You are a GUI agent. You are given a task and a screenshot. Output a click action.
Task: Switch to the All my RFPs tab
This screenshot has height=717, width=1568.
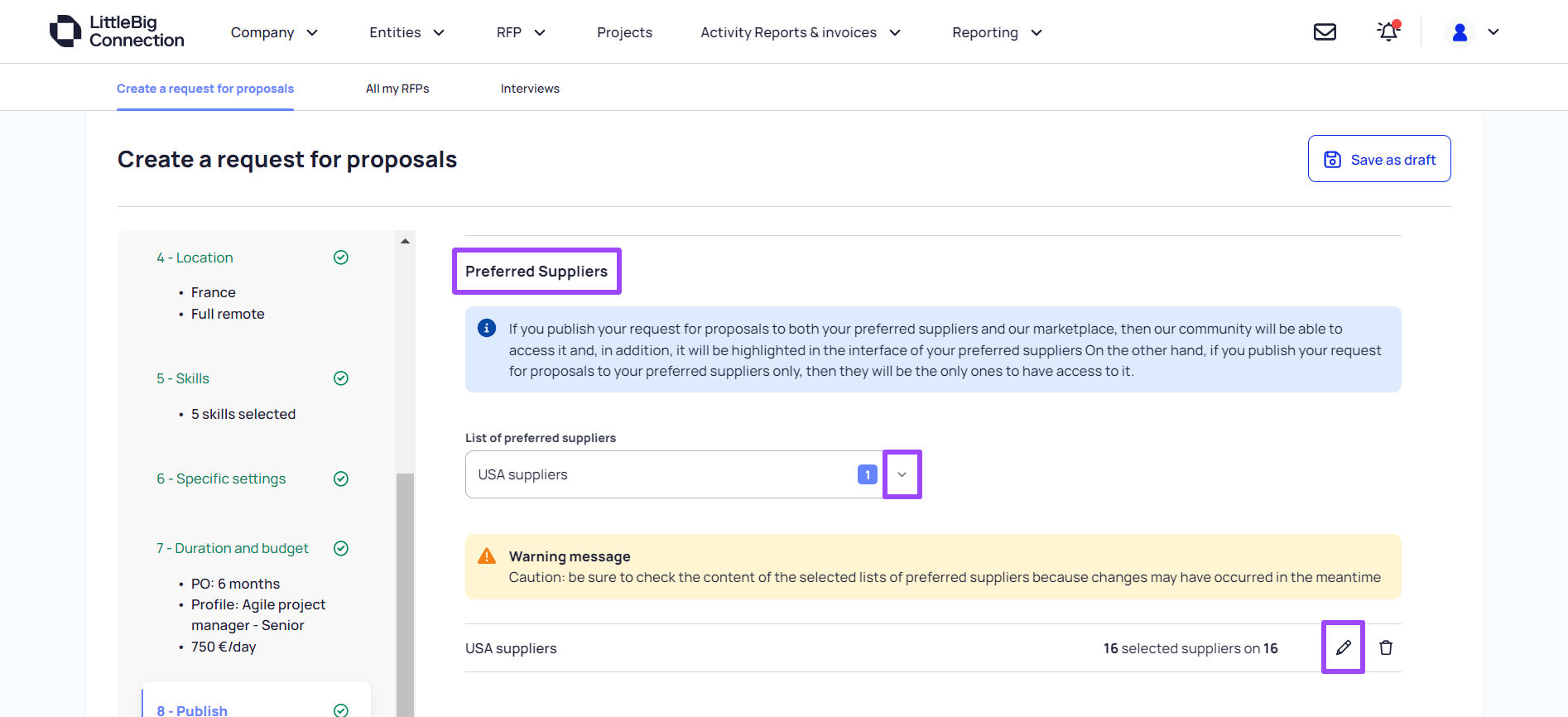click(x=397, y=89)
